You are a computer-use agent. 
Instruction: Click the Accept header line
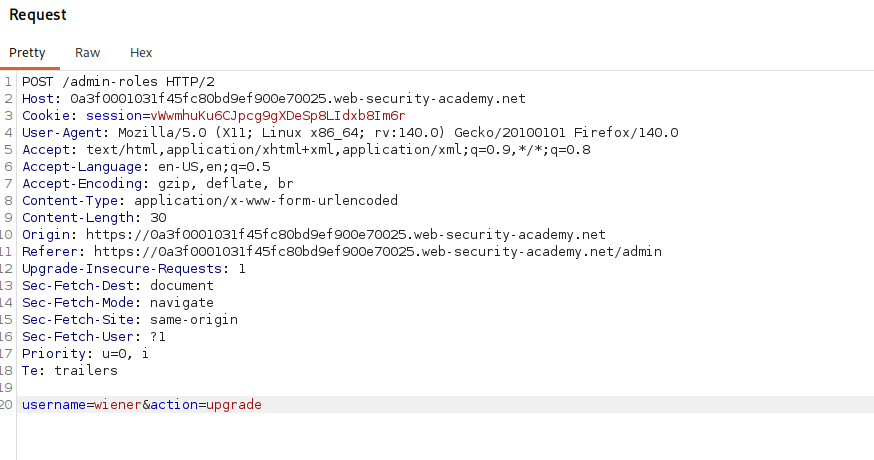[x=306, y=149]
